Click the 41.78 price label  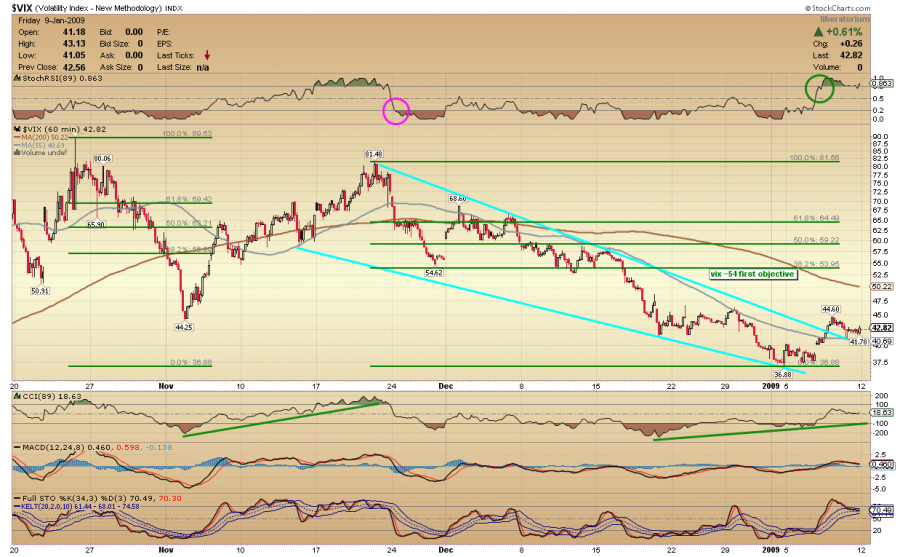[x=858, y=342]
